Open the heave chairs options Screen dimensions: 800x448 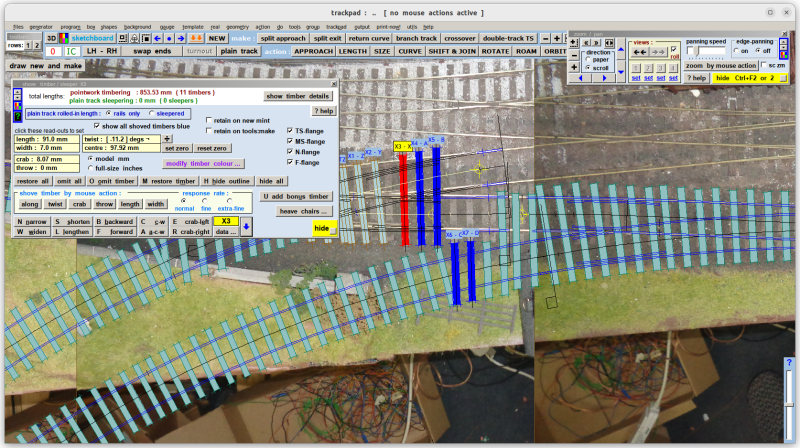(x=303, y=211)
